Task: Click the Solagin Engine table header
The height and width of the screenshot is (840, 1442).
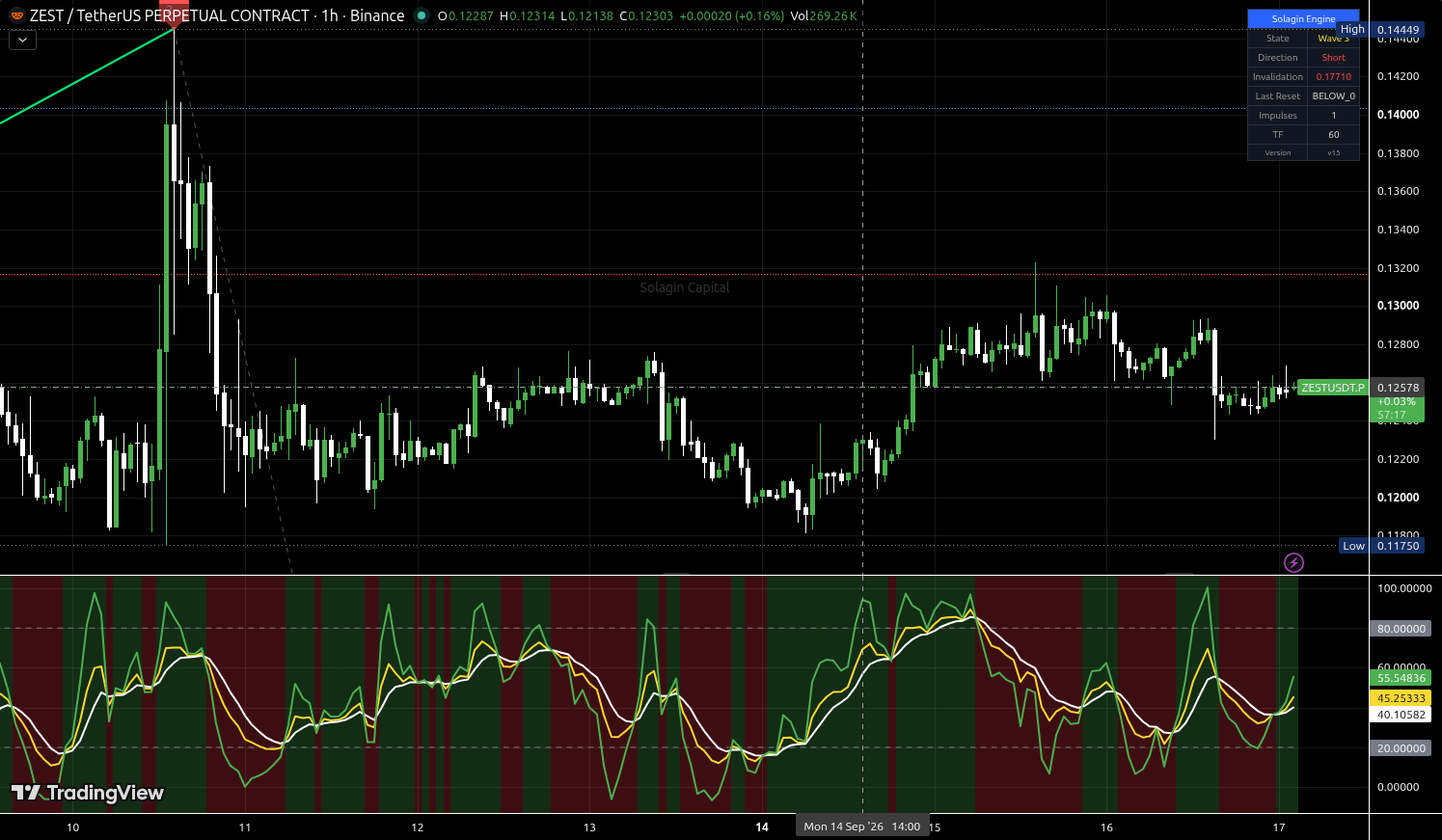Action: (1303, 18)
